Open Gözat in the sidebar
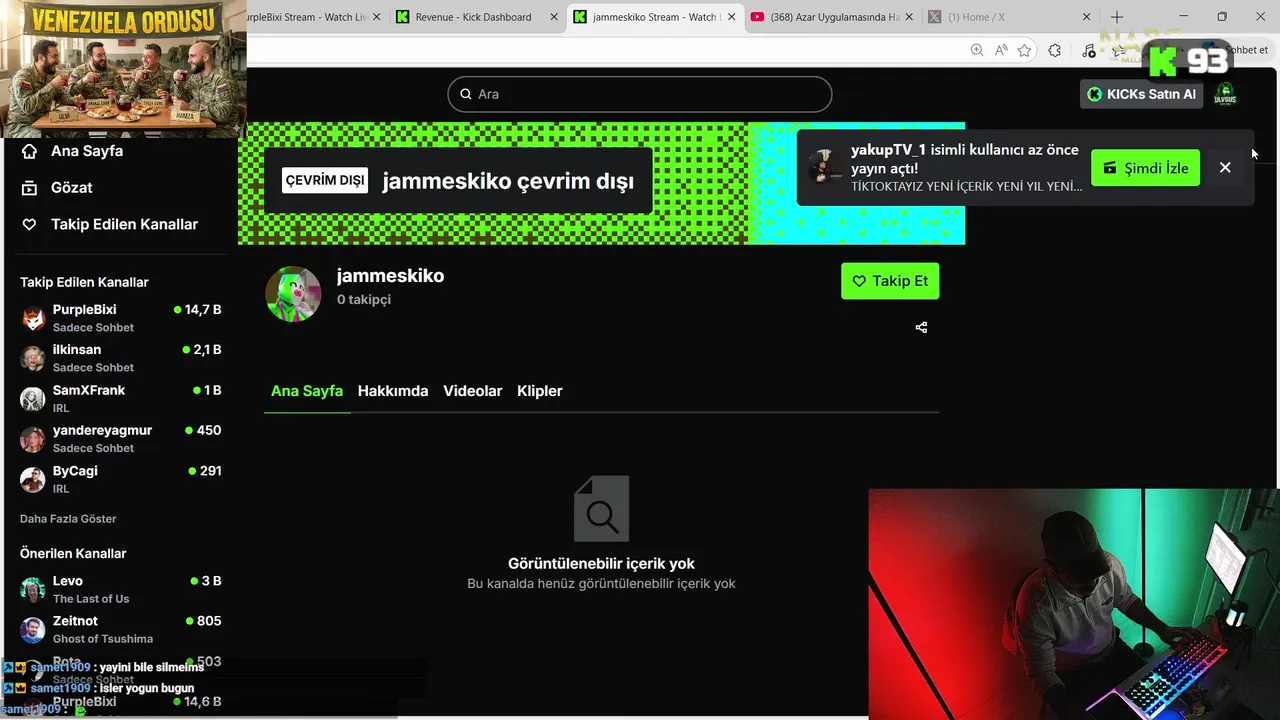Screen dimensions: 1280x720 click(58, 188)
